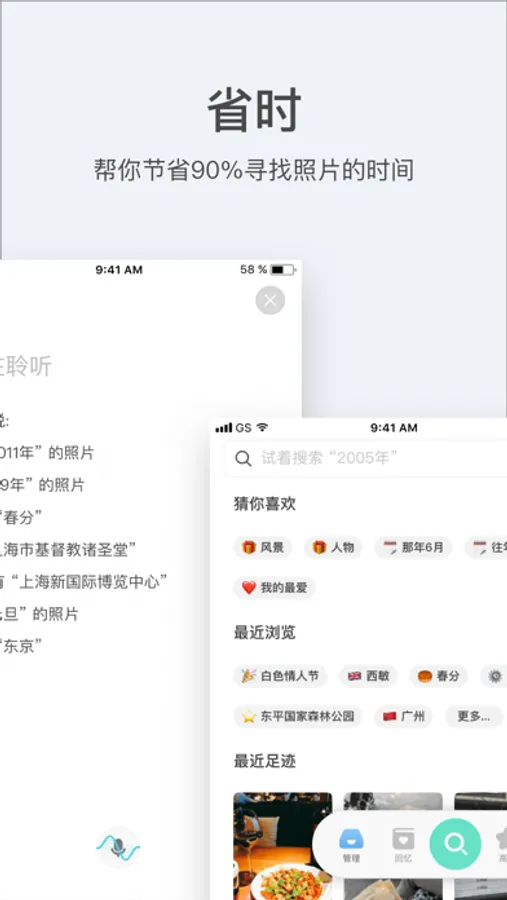The image size is (507, 900).
Task: Click the search magnifier in search bar
Action: pos(243,459)
